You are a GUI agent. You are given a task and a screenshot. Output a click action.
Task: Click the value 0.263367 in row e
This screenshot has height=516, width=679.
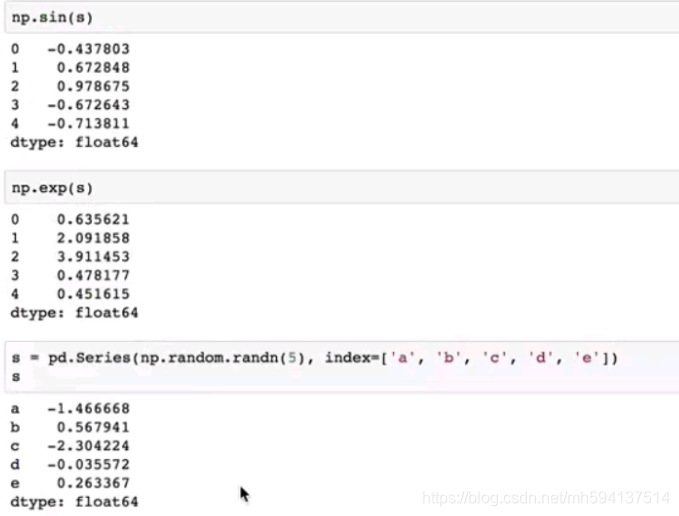pyautogui.click(x=93, y=483)
